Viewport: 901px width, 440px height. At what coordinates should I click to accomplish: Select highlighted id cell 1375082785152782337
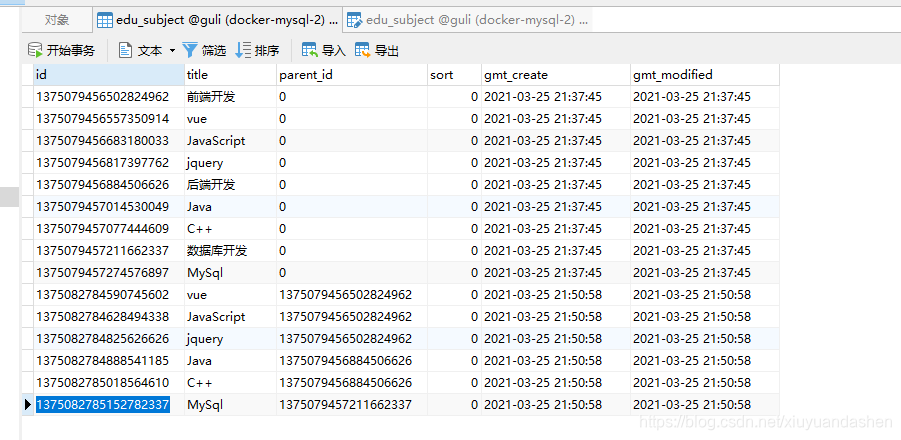[x=109, y=404]
